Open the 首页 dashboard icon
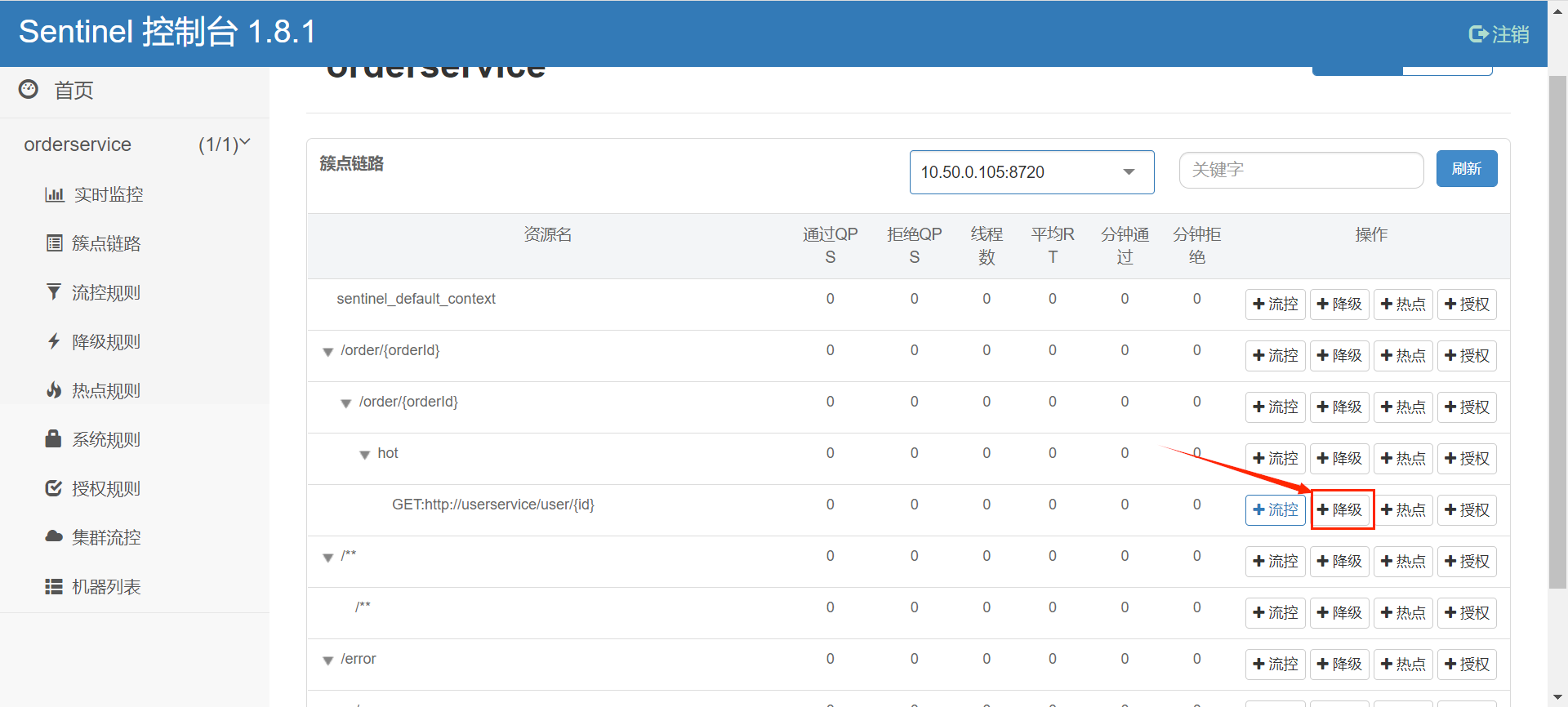 pos(29,89)
